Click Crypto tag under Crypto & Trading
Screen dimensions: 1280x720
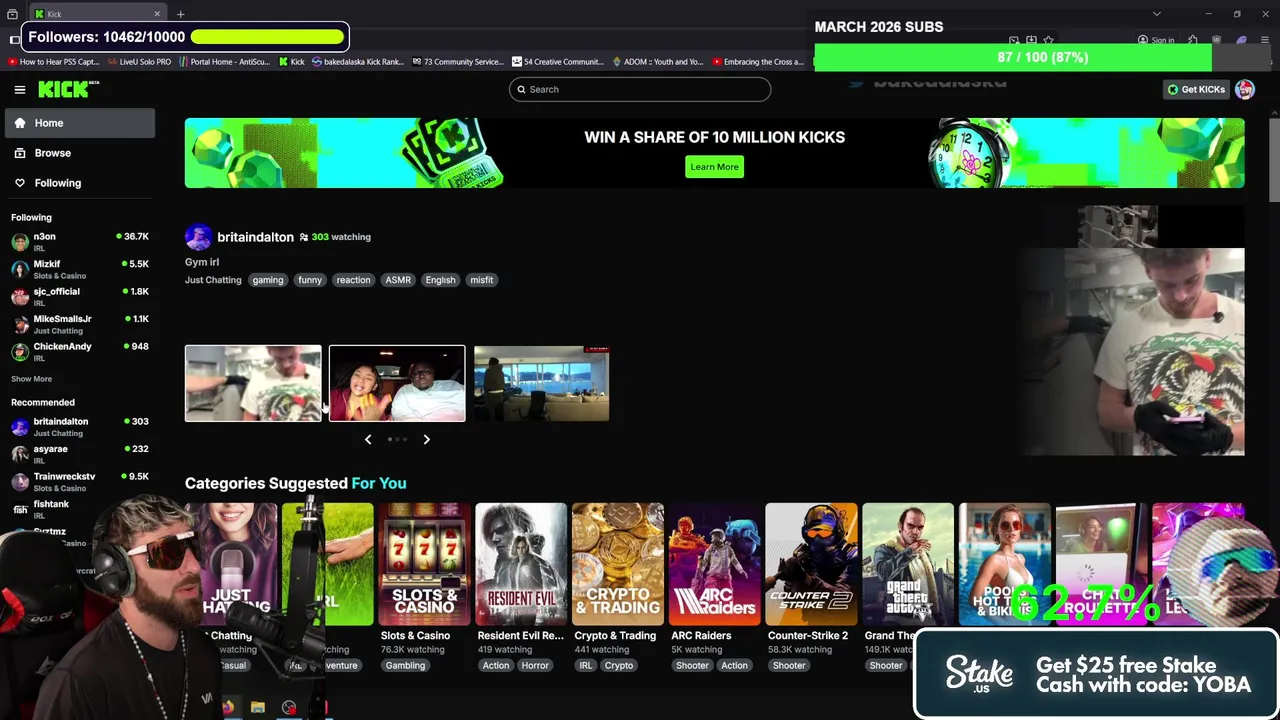coord(618,666)
